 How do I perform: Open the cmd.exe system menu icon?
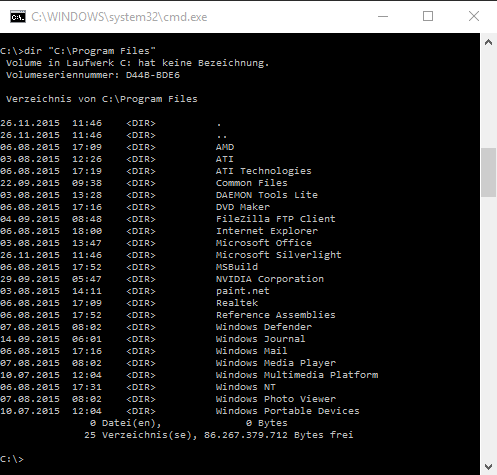(18, 17)
